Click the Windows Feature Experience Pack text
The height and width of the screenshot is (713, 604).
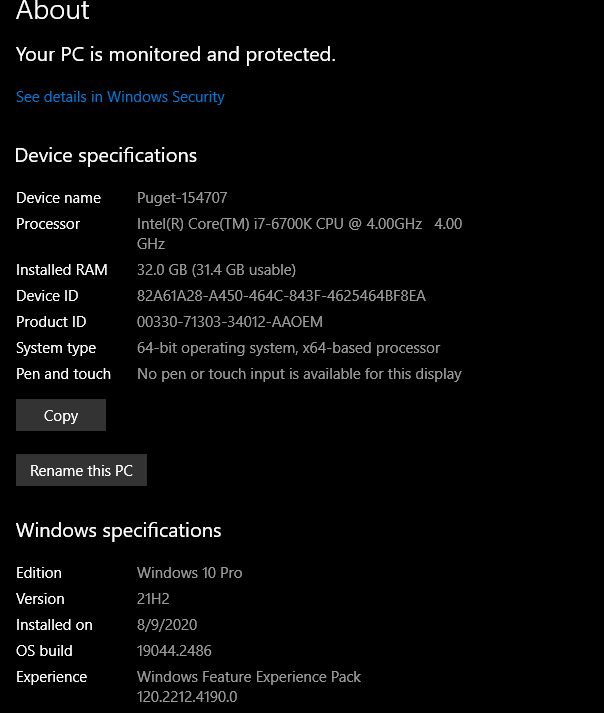point(249,677)
